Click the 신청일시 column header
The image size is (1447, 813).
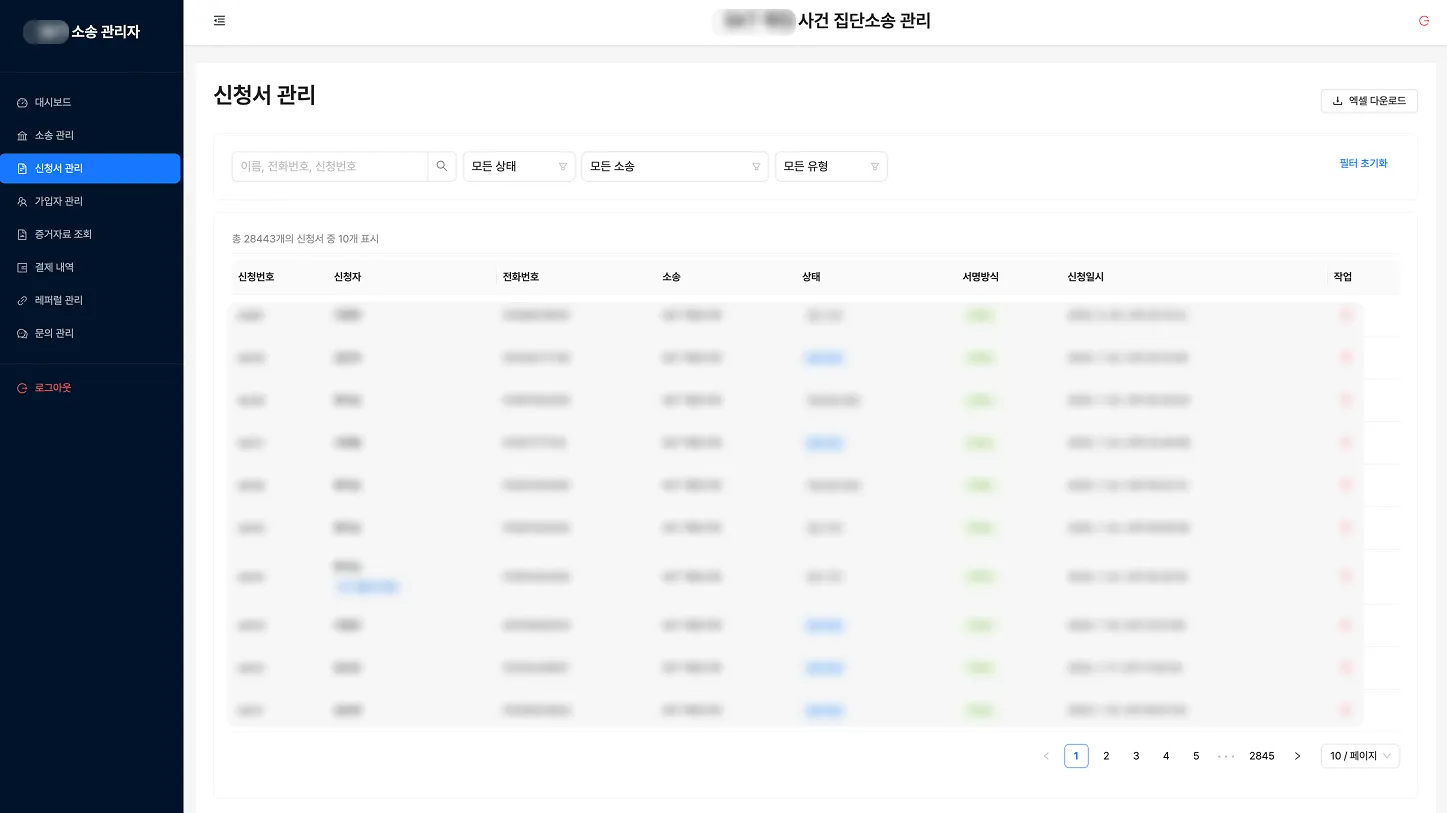click(x=1085, y=277)
